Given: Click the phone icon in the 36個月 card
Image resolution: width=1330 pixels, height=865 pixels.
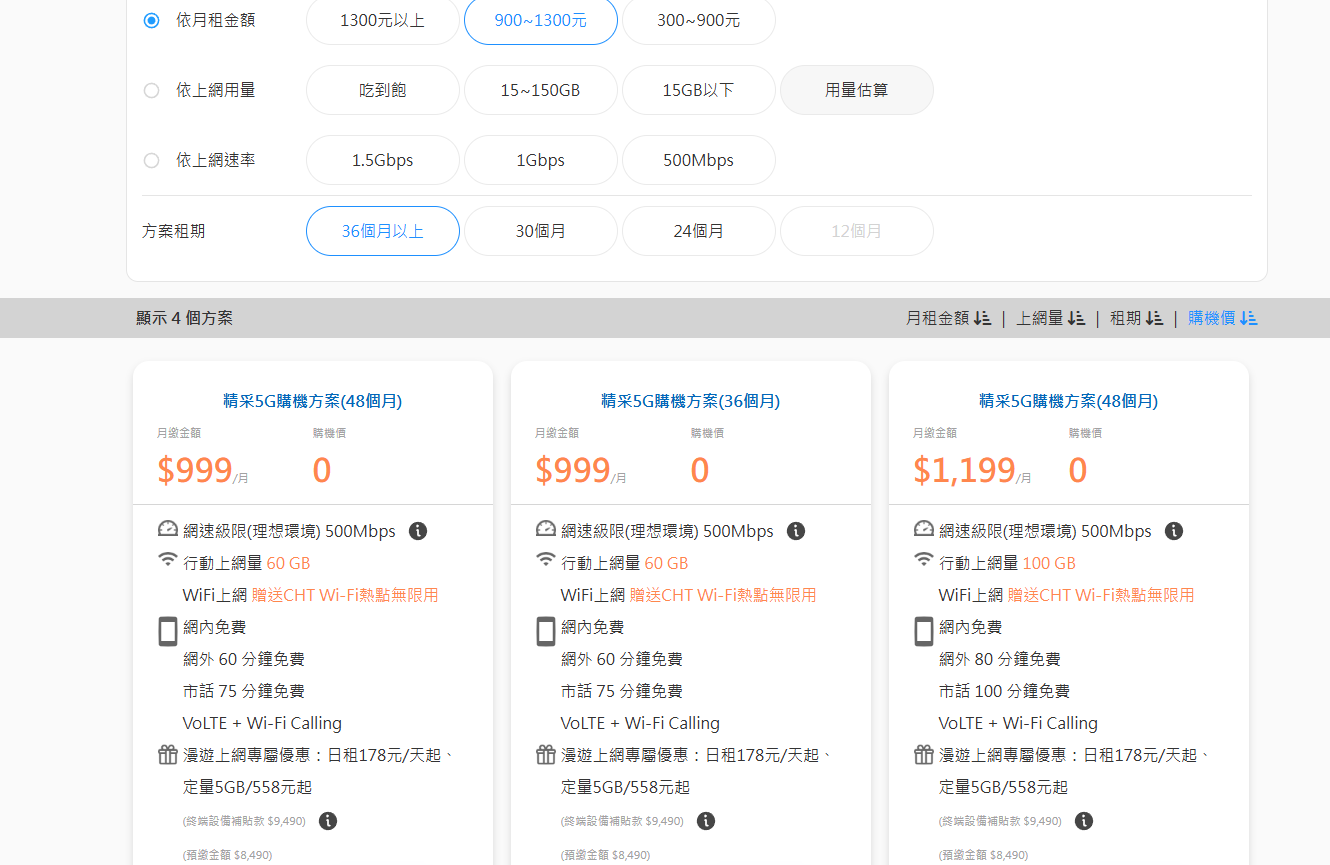Looking at the screenshot, I should pyautogui.click(x=546, y=631).
